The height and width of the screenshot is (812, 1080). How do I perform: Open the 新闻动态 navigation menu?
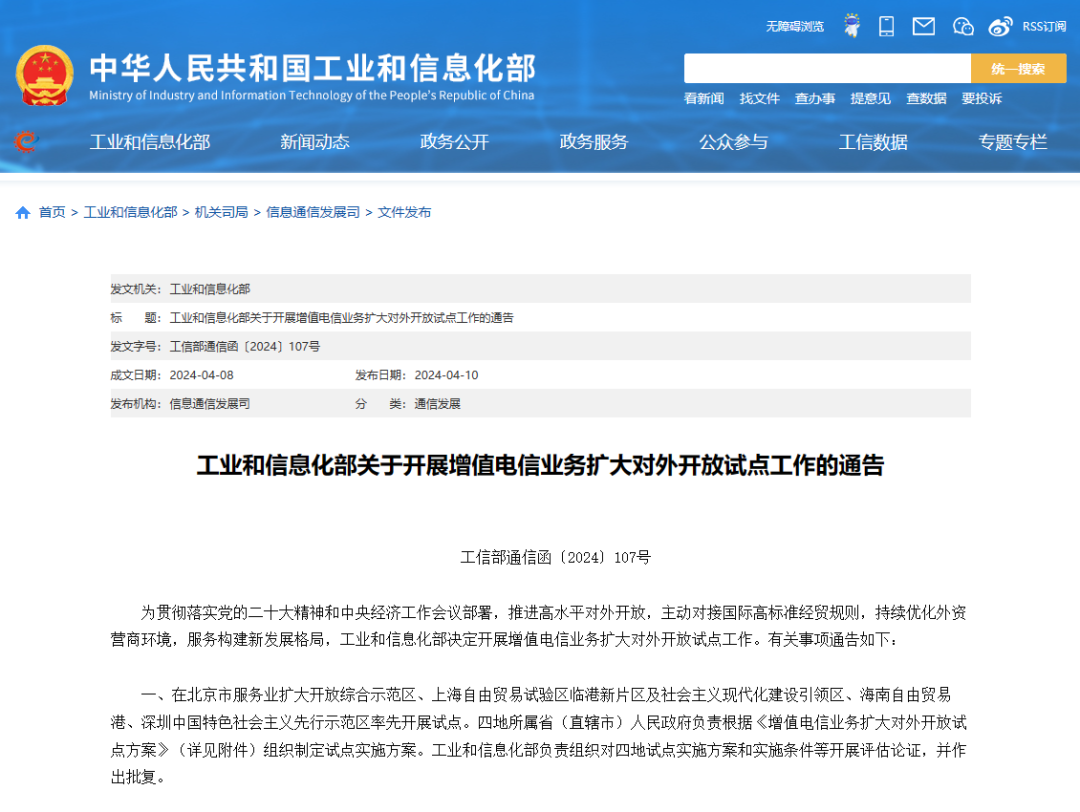click(x=315, y=142)
